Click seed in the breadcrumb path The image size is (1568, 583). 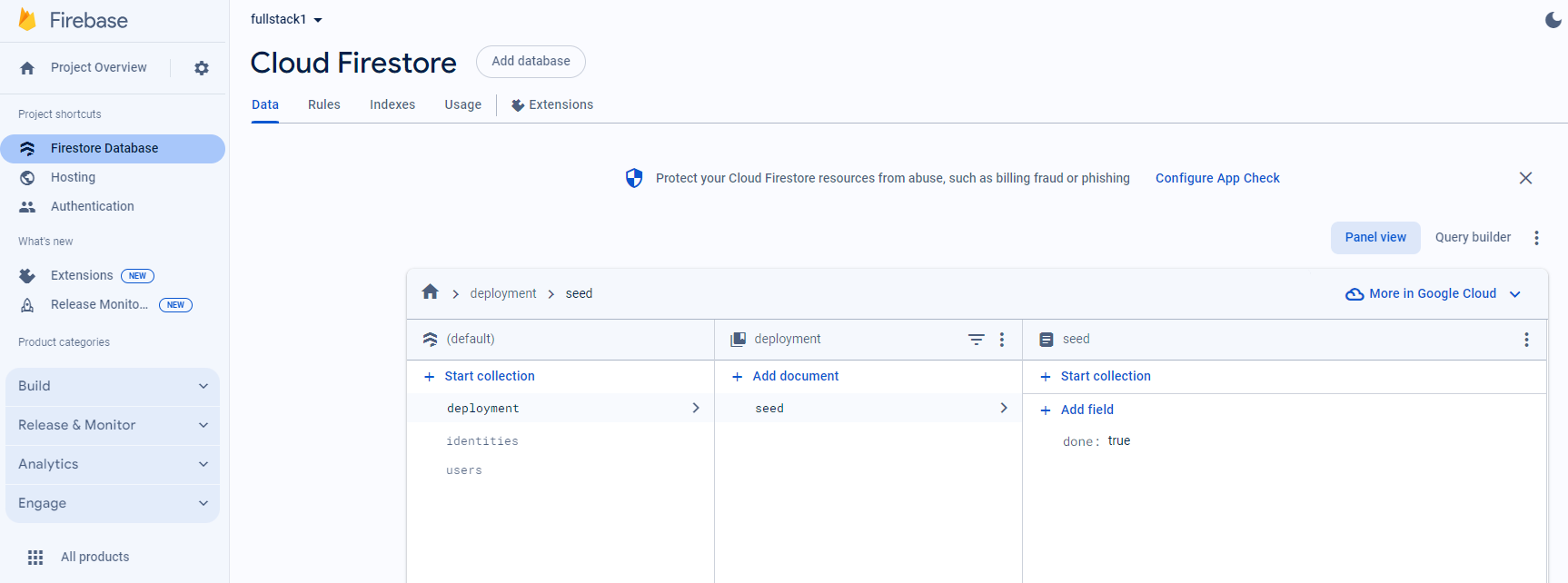[579, 294]
